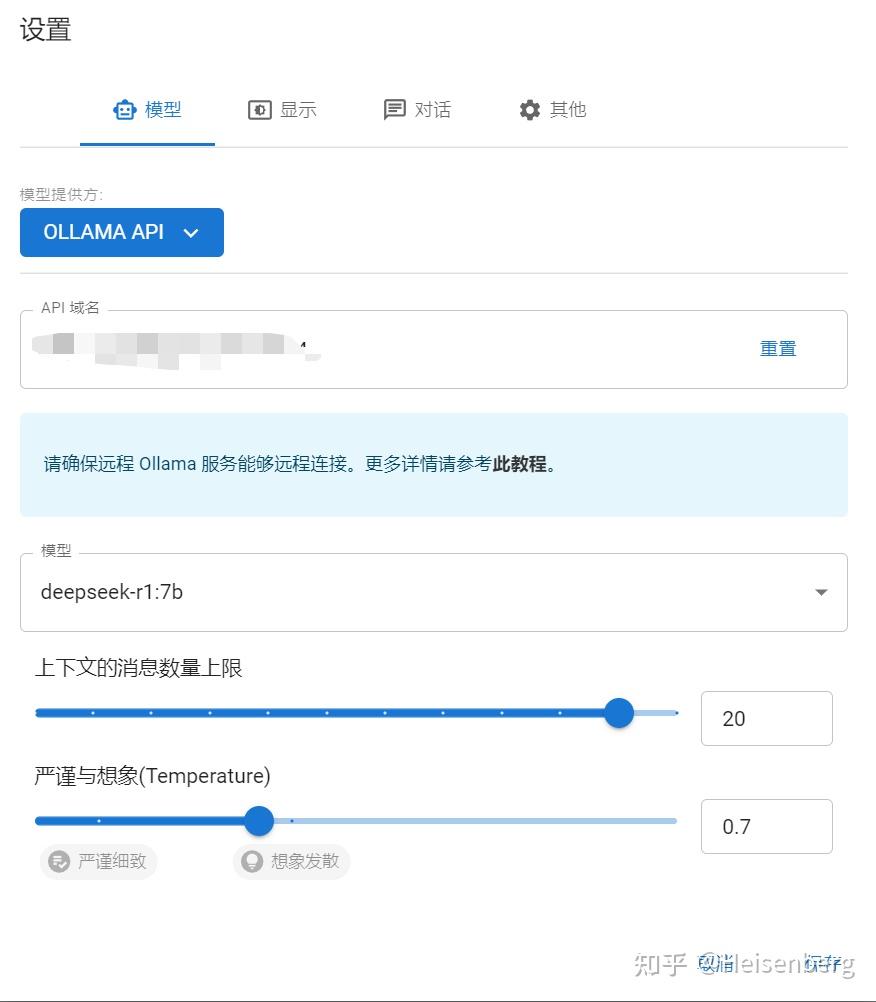Click the chat bubble icon next to 对话

pos(394,110)
